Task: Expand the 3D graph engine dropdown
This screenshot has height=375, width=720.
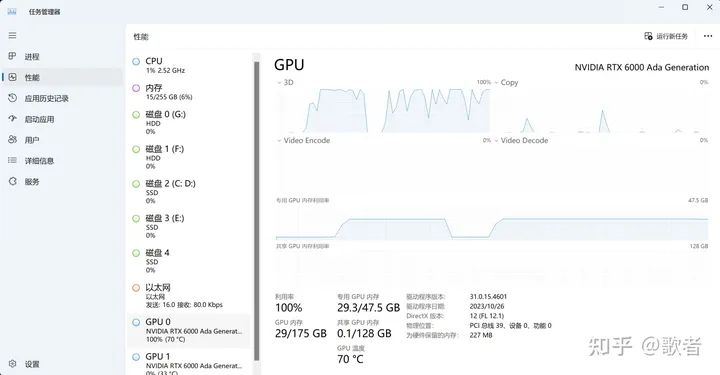Action: pos(279,83)
